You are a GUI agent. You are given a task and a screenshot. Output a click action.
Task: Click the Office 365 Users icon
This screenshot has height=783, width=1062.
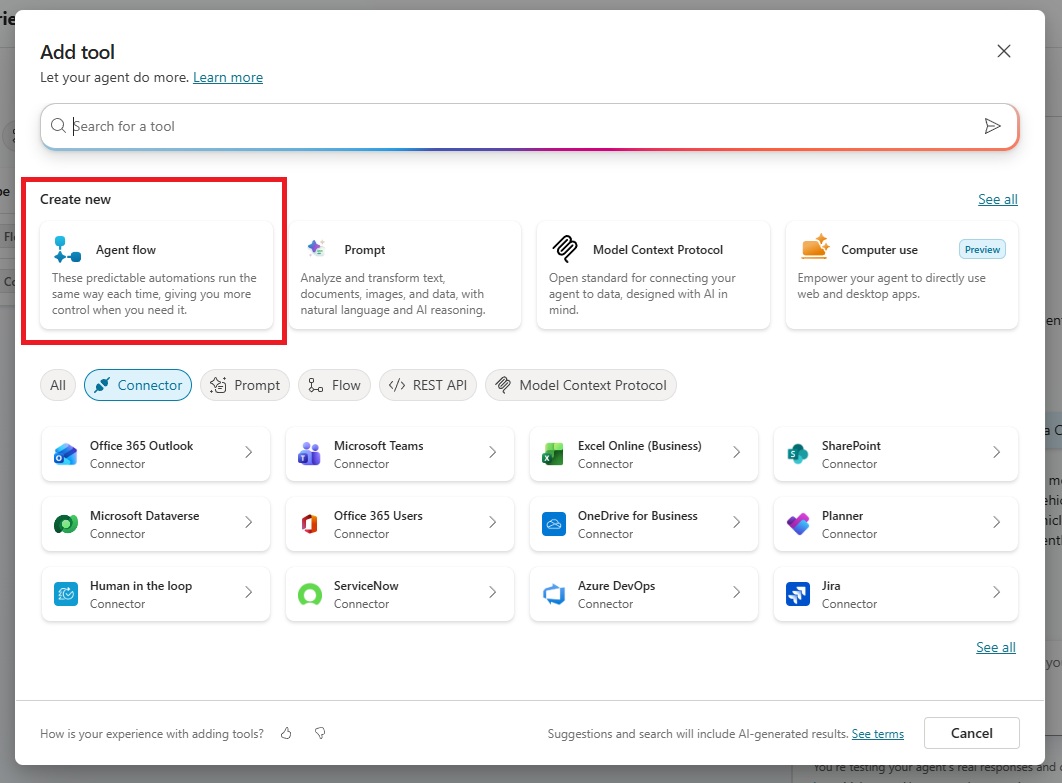310,524
